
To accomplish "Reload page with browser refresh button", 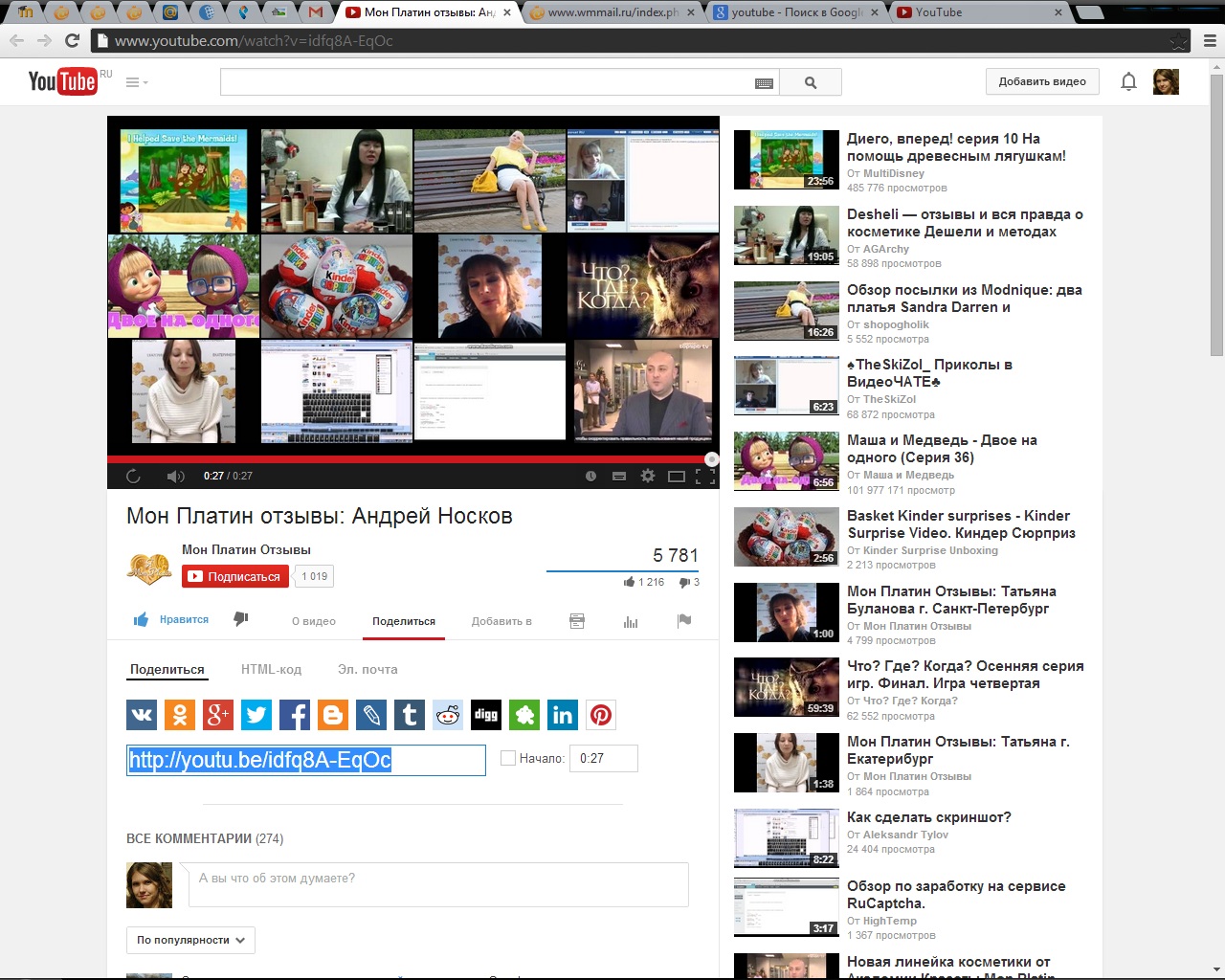I will 72,40.
